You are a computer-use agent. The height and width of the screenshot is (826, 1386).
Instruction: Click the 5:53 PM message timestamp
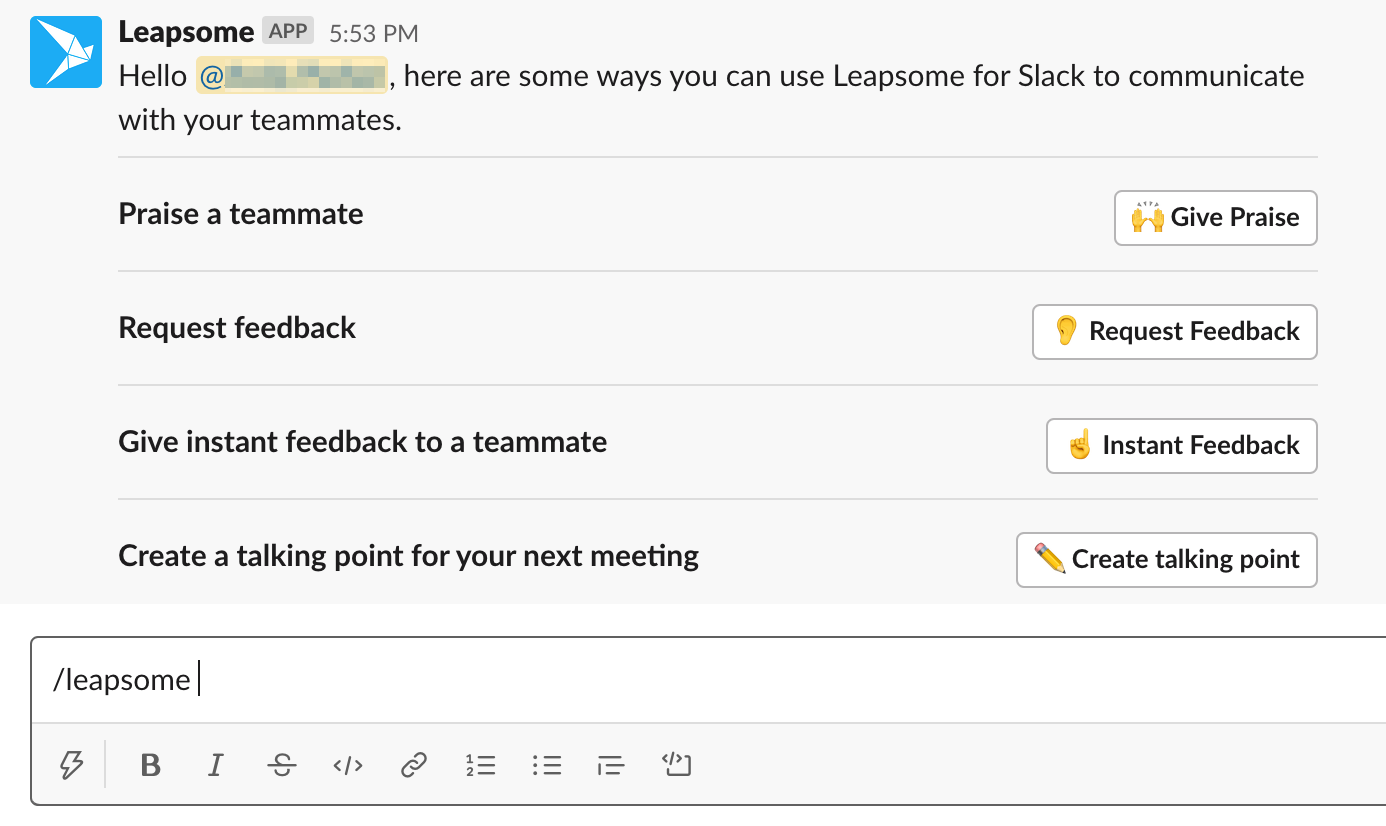pyautogui.click(x=374, y=34)
